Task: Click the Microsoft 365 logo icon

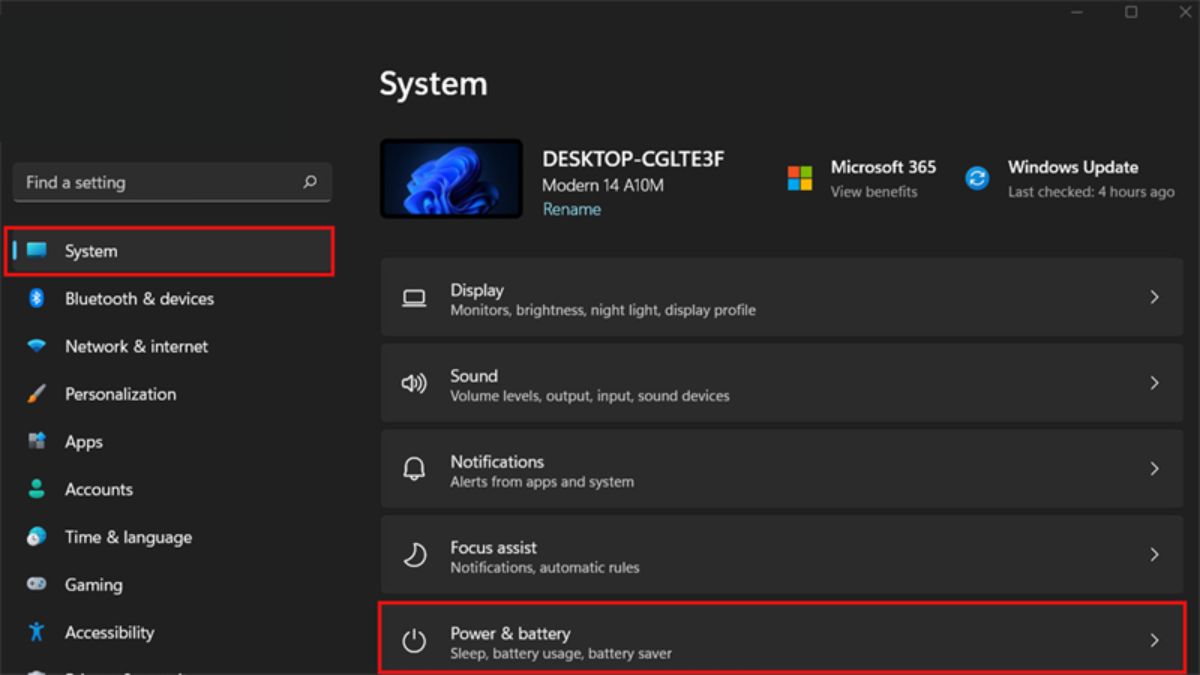Action: (800, 178)
